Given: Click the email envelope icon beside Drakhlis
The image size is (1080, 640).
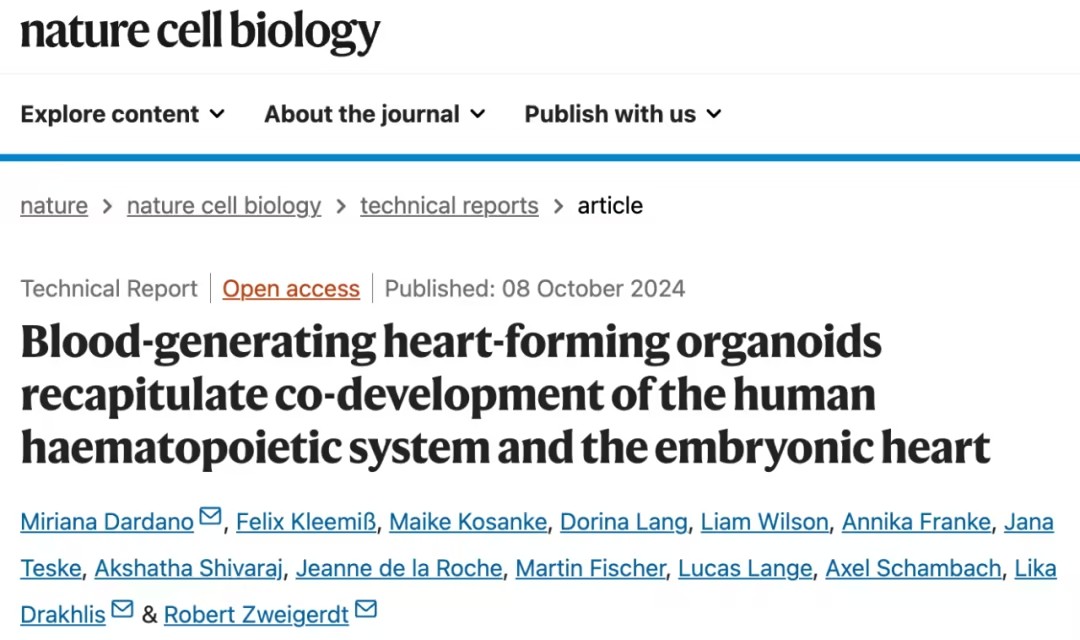Looking at the screenshot, I should tap(122, 609).
